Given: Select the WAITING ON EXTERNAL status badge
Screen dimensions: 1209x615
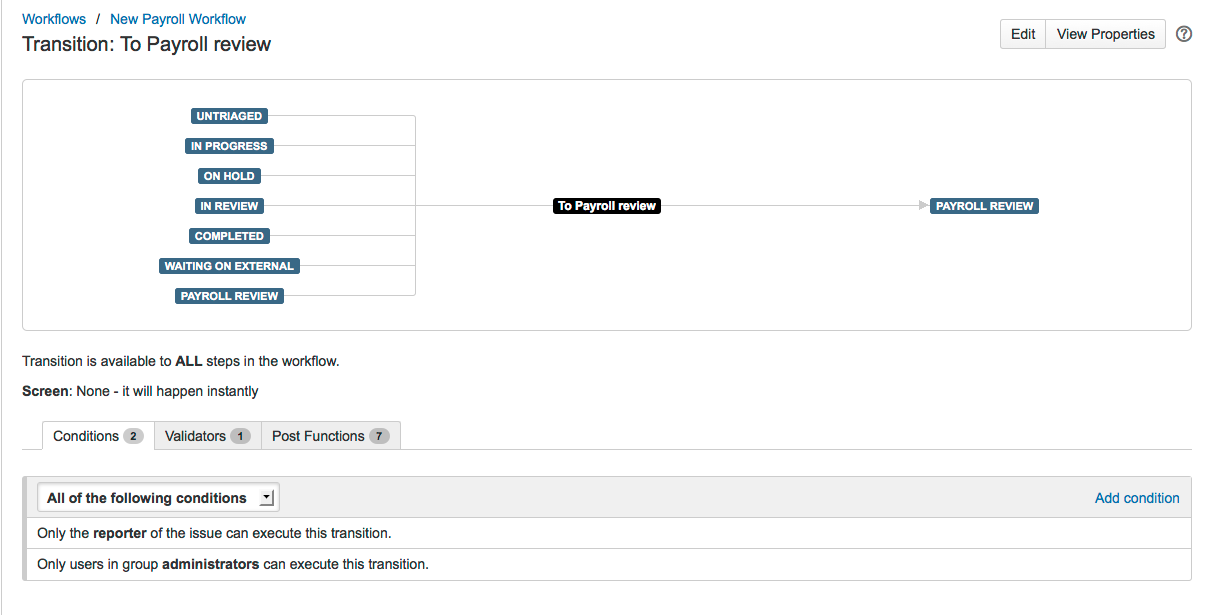Looking at the screenshot, I should click(x=229, y=266).
